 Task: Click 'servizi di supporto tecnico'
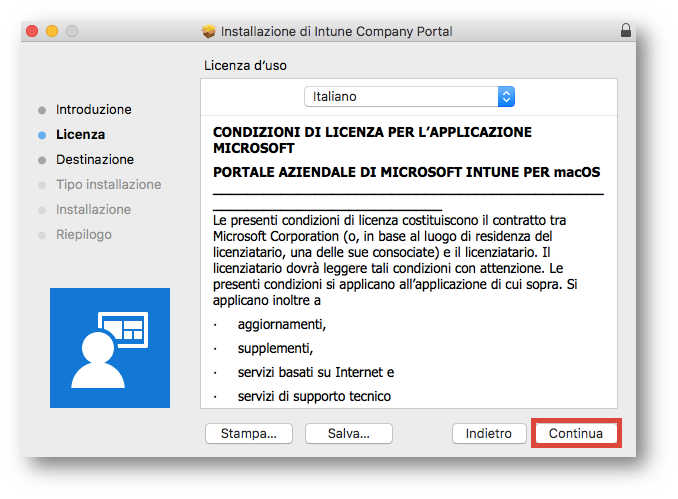(314, 396)
